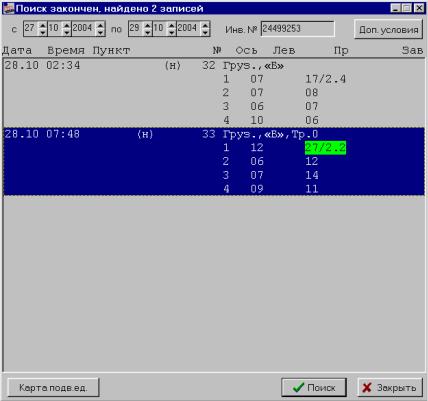This screenshot has width=428, height=401.
Task: Click Закрыть button with red cross
Action: click(x=390, y=387)
